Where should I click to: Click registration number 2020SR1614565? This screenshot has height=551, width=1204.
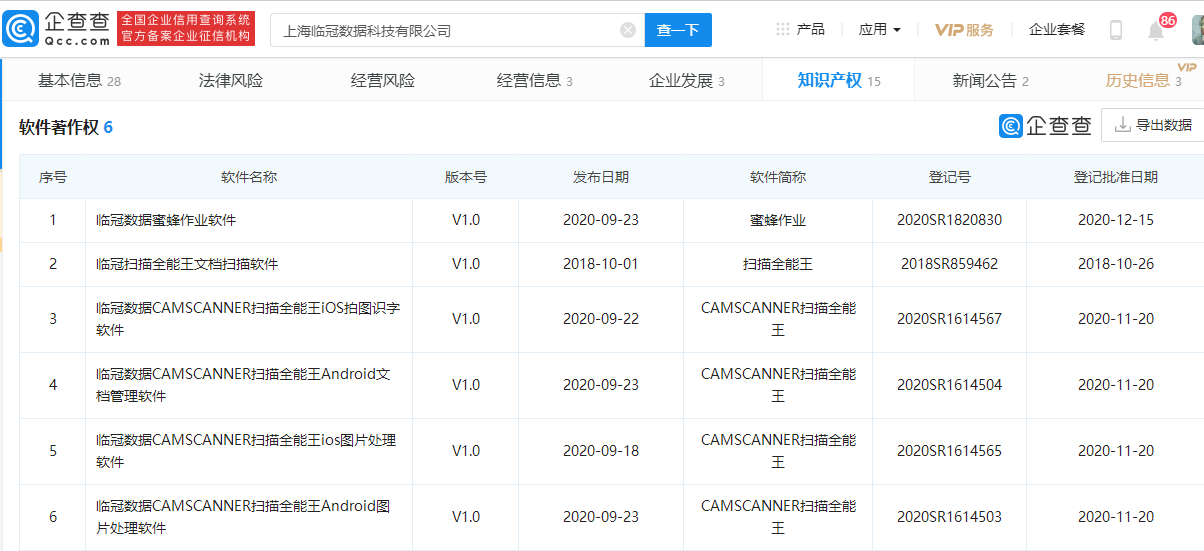(x=949, y=451)
